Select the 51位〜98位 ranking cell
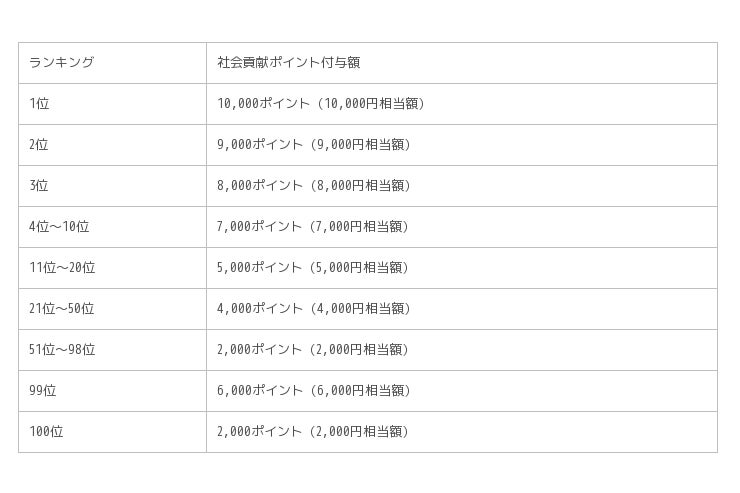 click(62, 349)
